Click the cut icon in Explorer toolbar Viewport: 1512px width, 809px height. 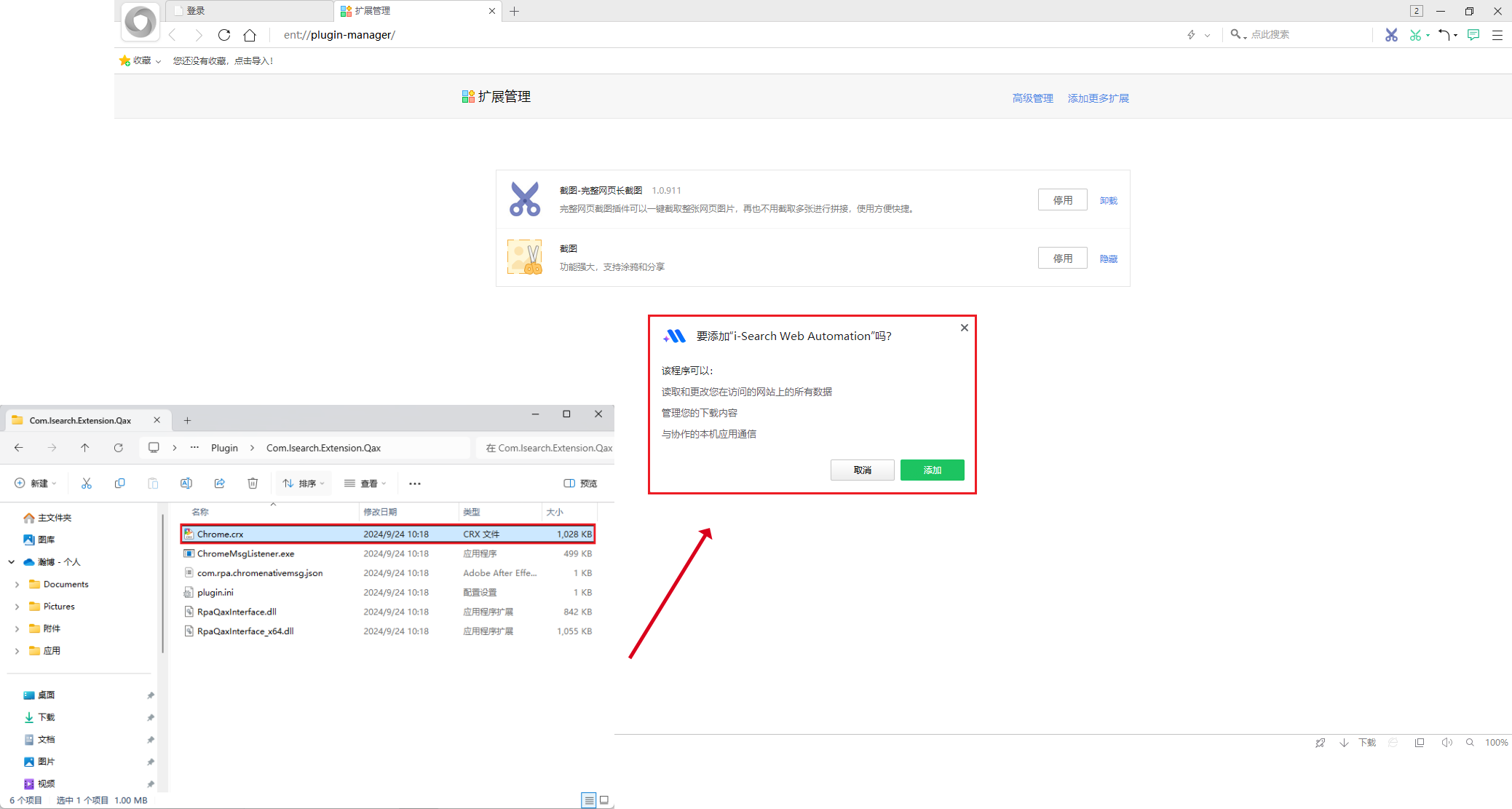tap(87, 484)
